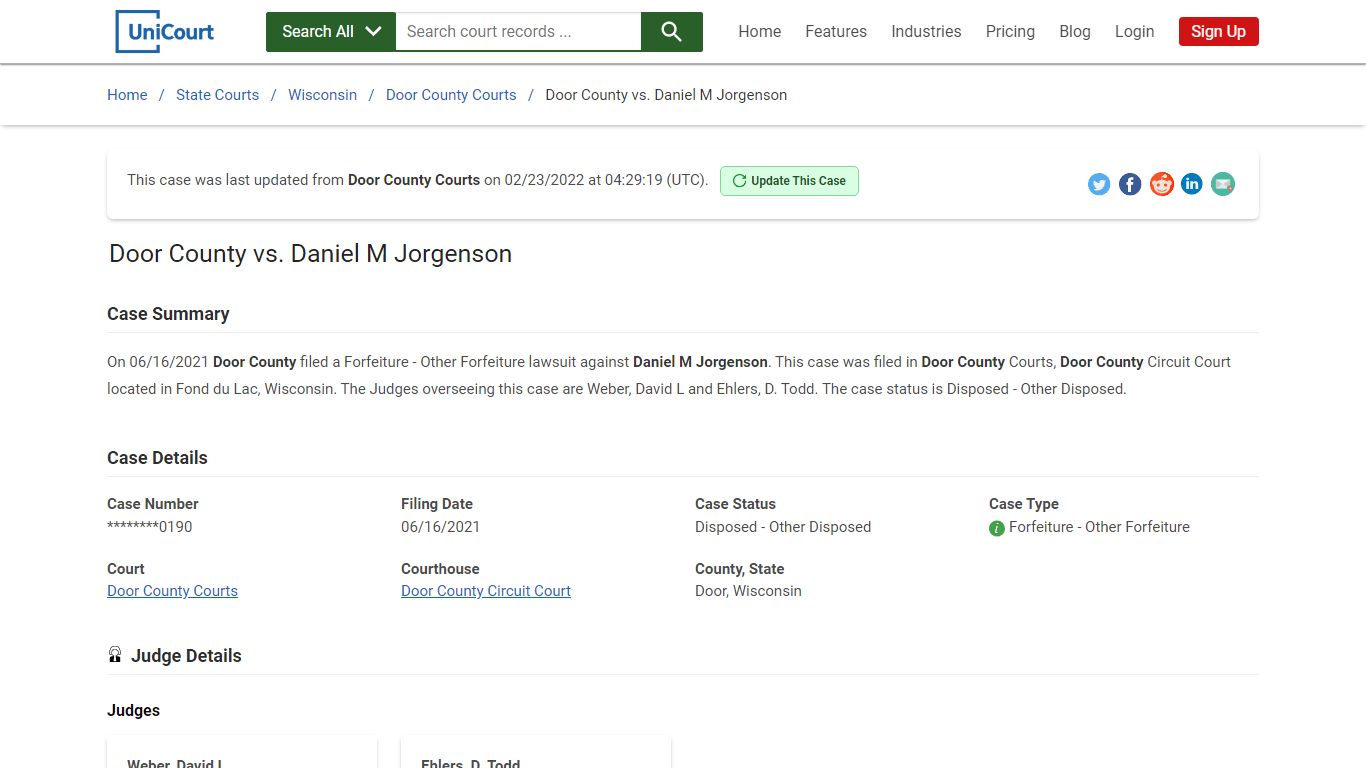Viewport: 1366px width, 768px height.
Task: Share case on Reddit
Action: pyautogui.click(x=1161, y=184)
